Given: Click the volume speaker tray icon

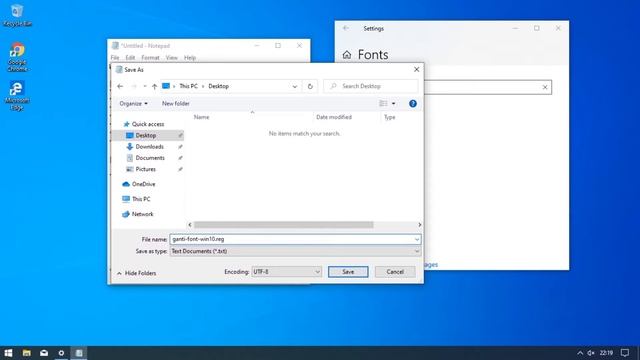Looking at the screenshot, I should pyautogui.click(x=591, y=353).
